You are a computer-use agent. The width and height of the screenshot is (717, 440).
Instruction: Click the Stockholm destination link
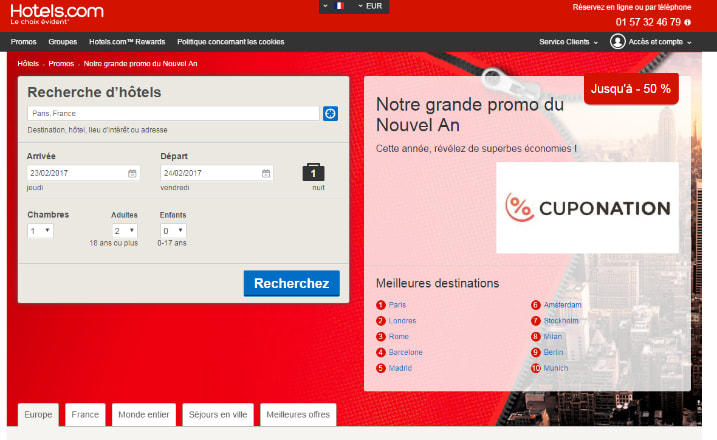(561, 321)
